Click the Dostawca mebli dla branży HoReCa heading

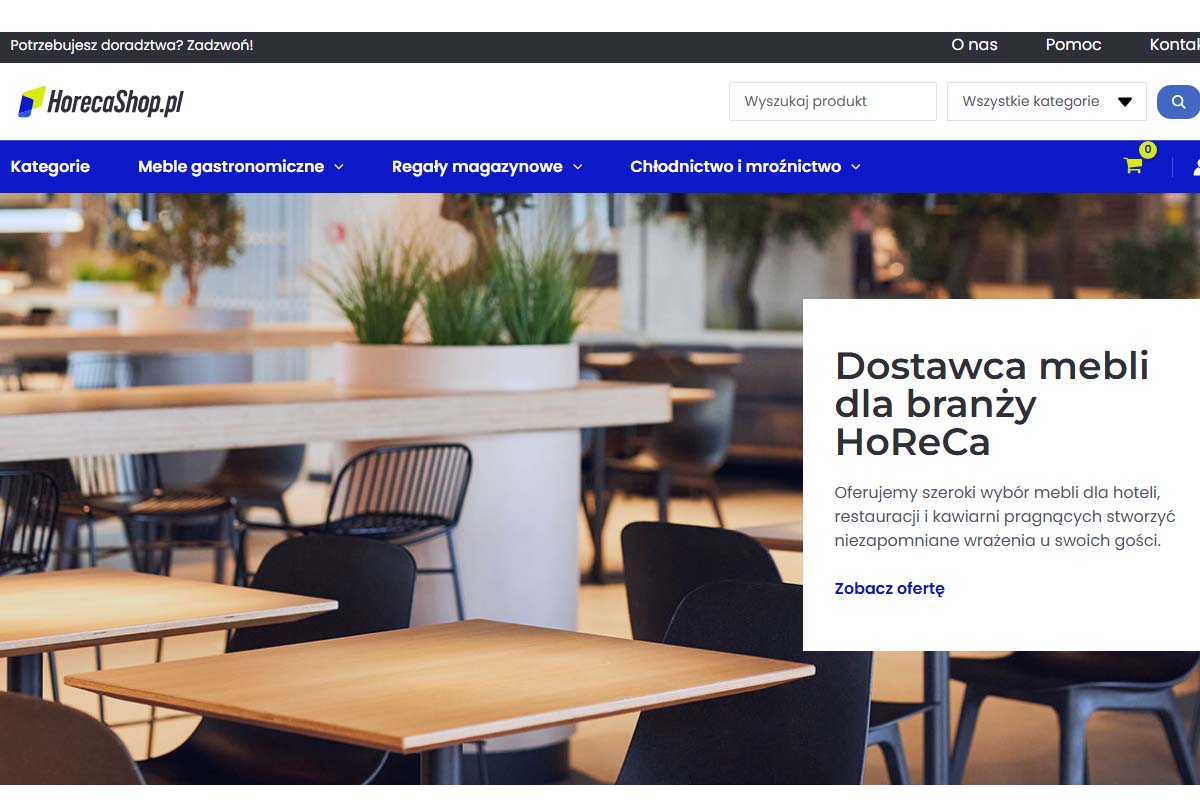(992, 403)
